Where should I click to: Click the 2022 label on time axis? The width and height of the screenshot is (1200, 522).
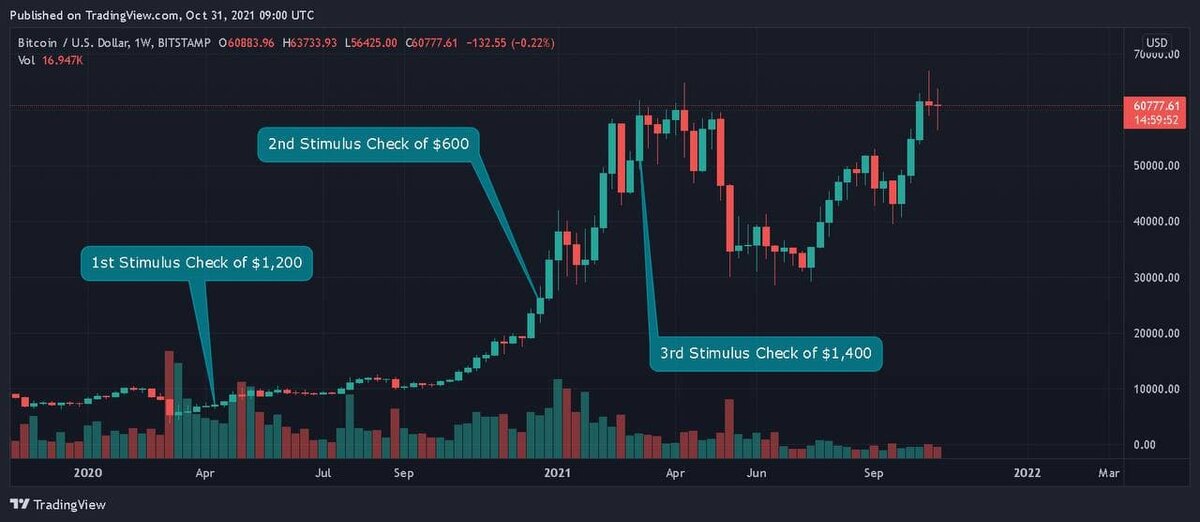(1026, 471)
